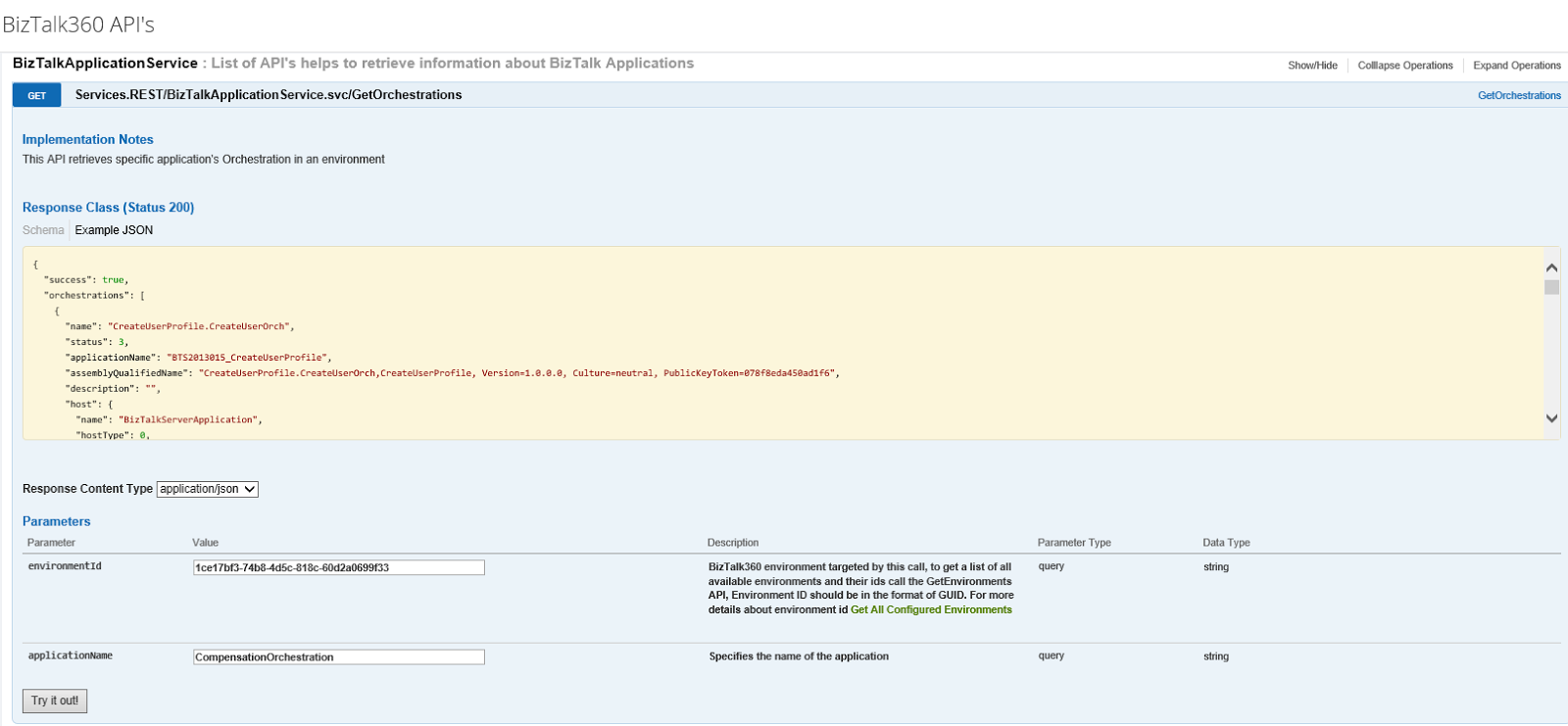Click the Try it out! button

(55, 701)
